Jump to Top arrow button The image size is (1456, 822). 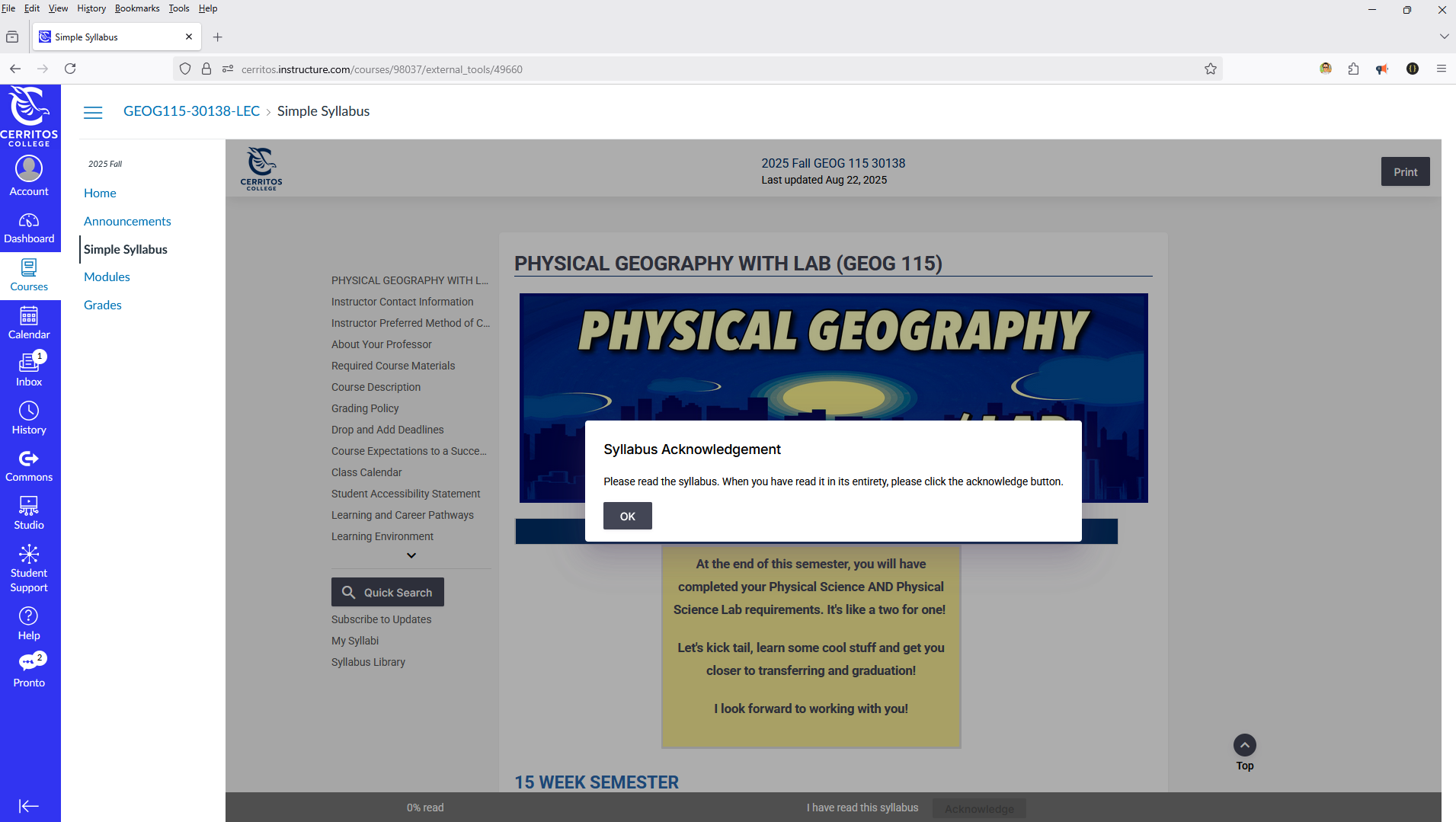point(1244,745)
